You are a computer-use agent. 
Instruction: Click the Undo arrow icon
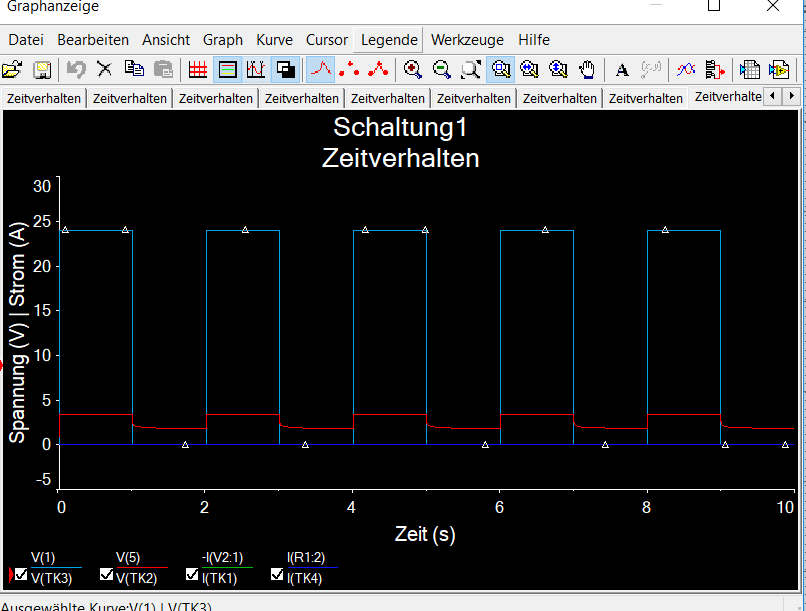pyautogui.click(x=76, y=69)
